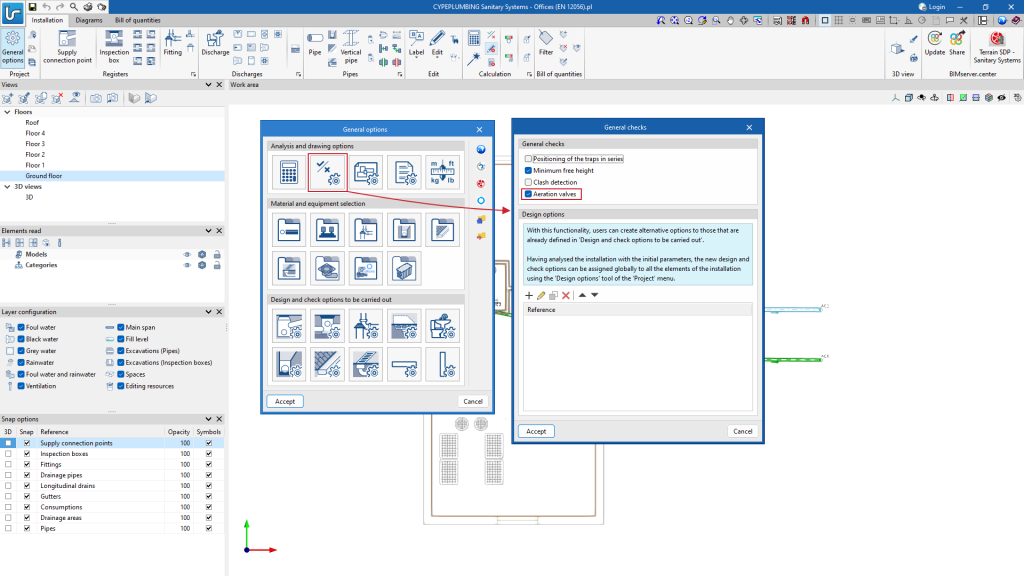Viewport: 1024px width, 576px height.
Task: Switch to Installation tab
Action: pyautogui.click(x=47, y=20)
